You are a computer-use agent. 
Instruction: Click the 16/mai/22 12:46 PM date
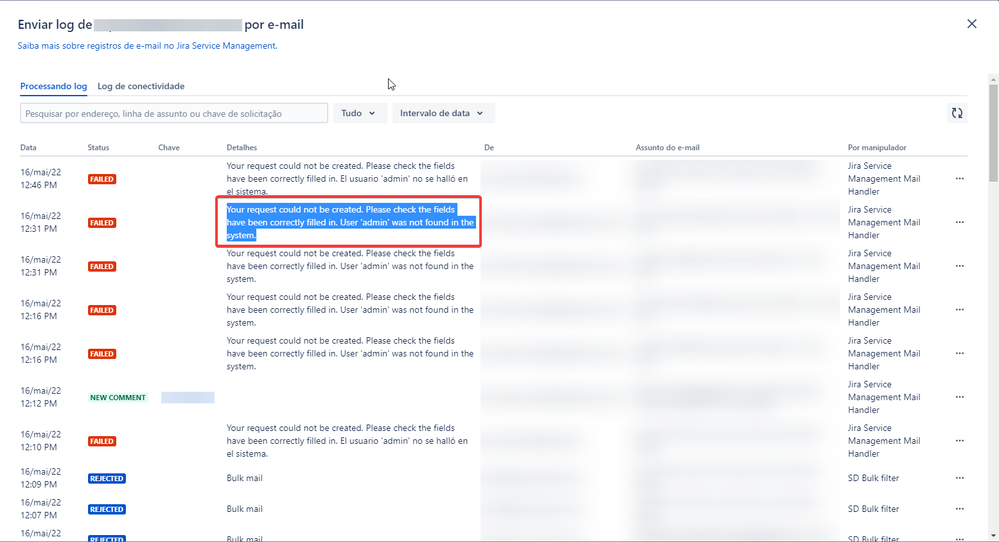tap(40, 179)
